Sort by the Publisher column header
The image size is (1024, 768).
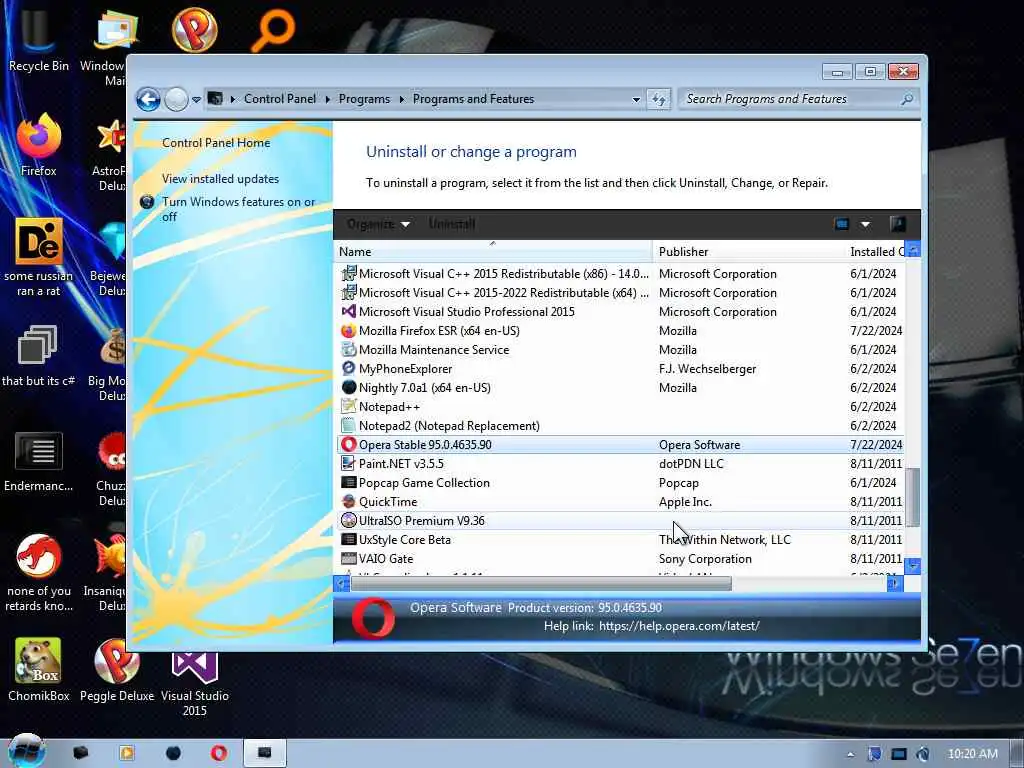[748, 251]
